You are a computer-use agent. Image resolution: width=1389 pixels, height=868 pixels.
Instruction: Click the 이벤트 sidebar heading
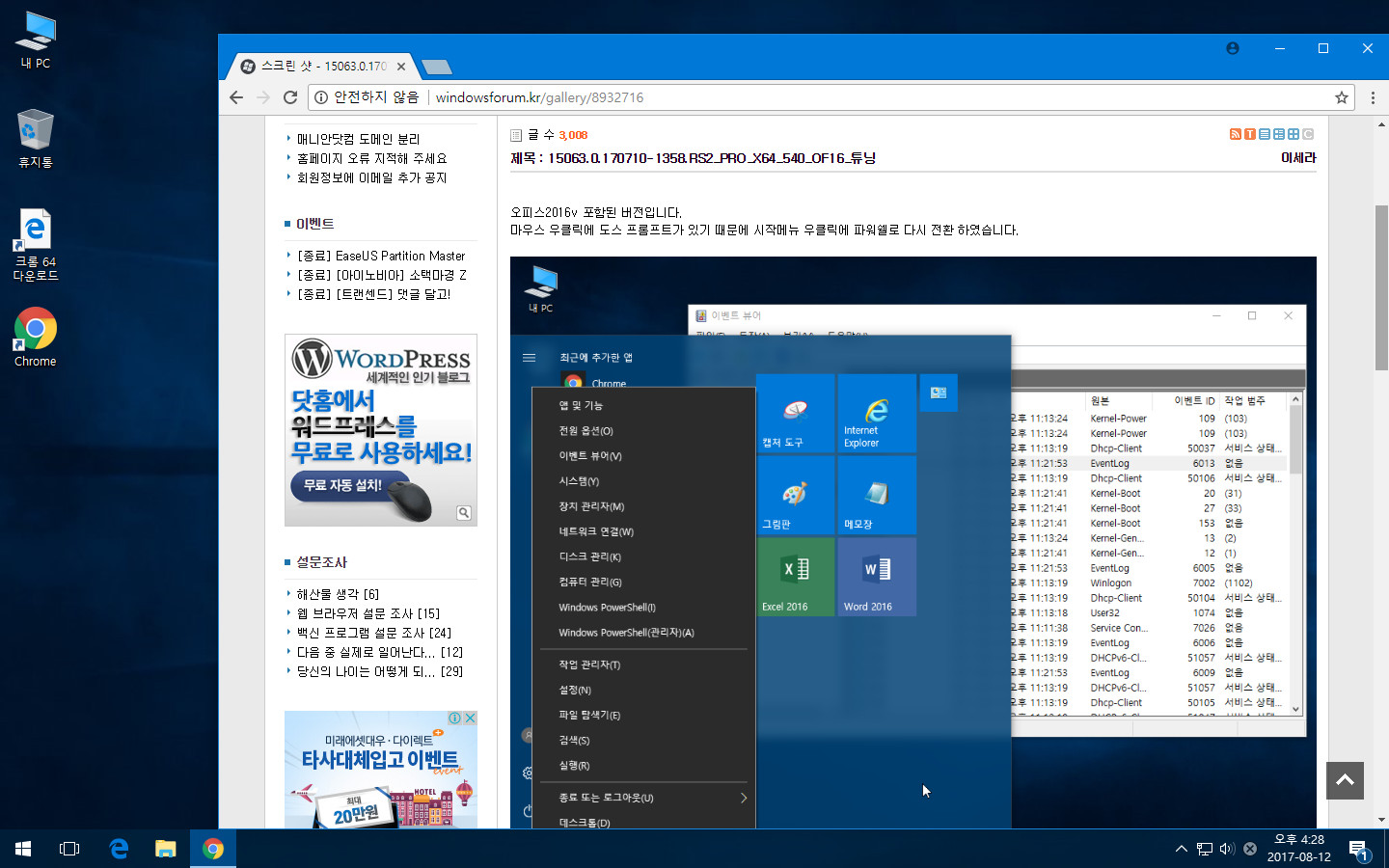pyautogui.click(x=315, y=224)
